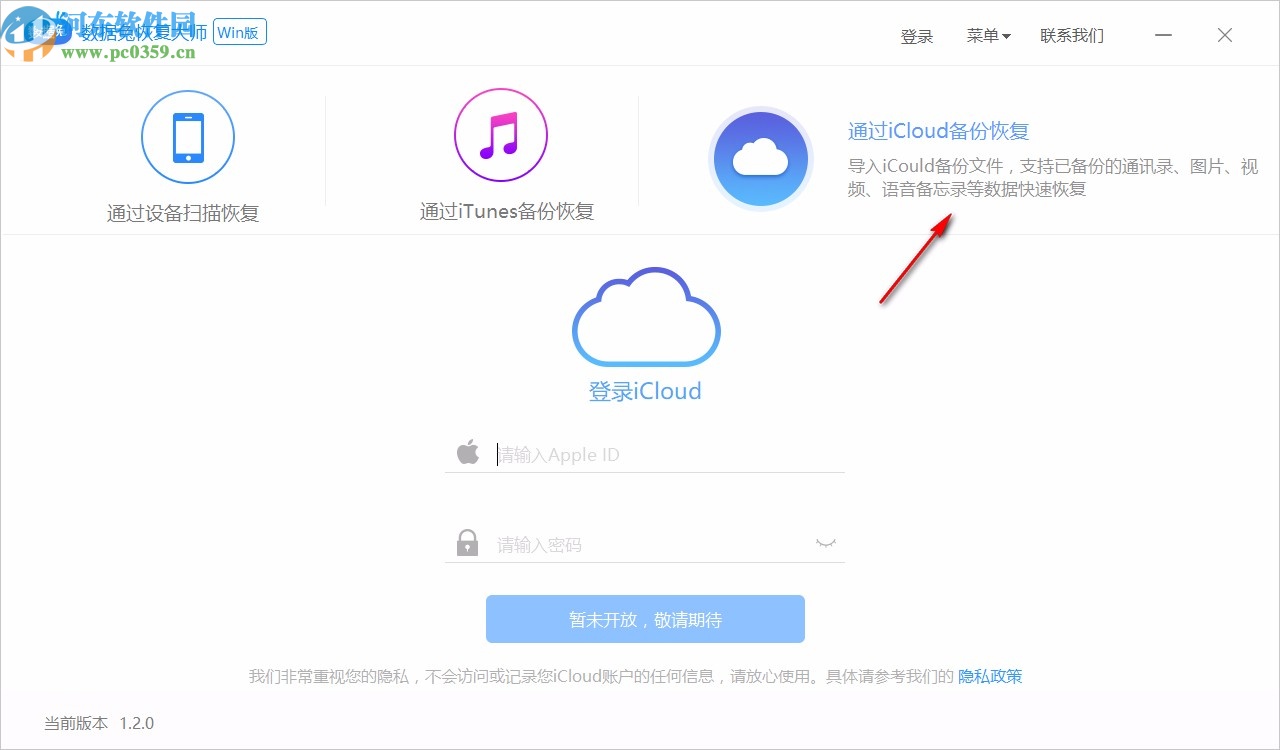
Task: Click 联系我们 in the title bar
Action: (x=1072, y=36)
